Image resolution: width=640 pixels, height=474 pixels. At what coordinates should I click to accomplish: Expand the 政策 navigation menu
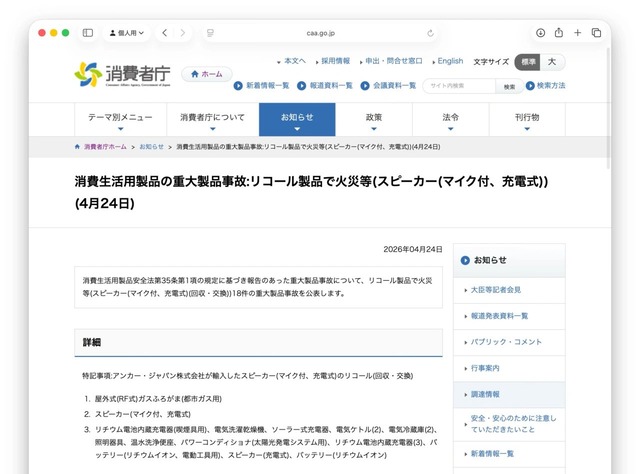[x=374, y=119]
